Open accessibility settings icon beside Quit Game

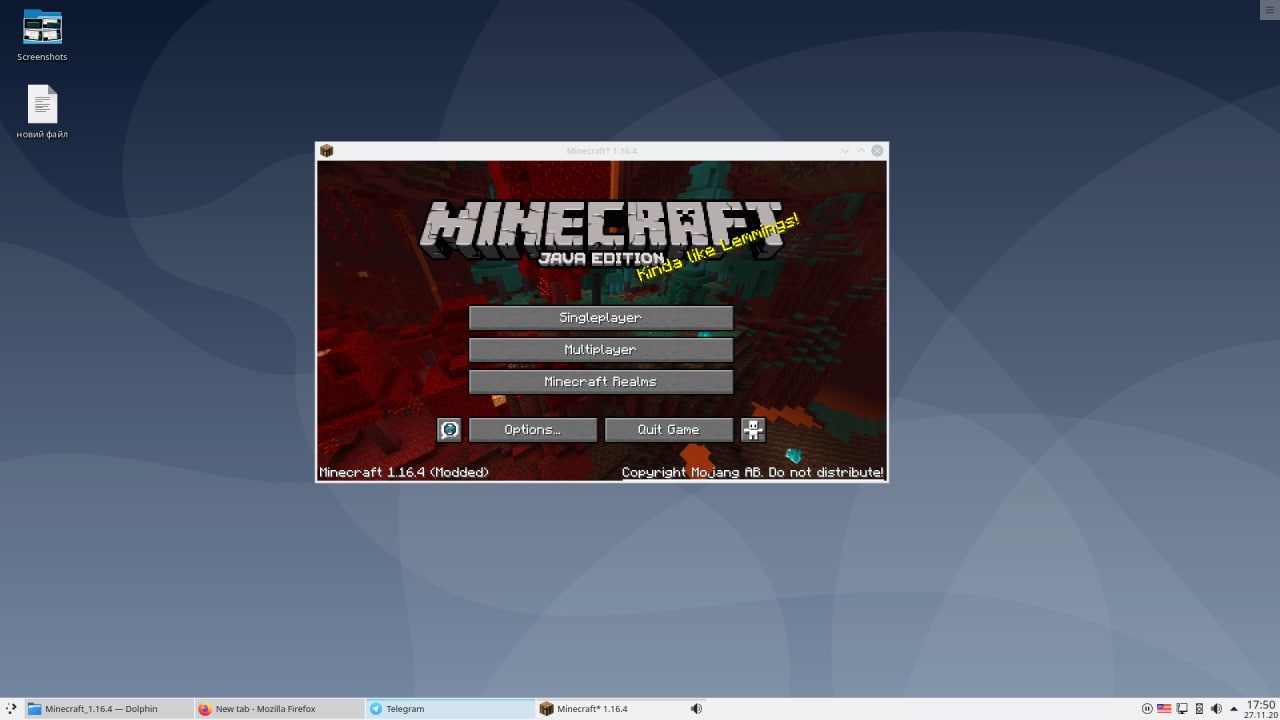click(x=753, y=430)
